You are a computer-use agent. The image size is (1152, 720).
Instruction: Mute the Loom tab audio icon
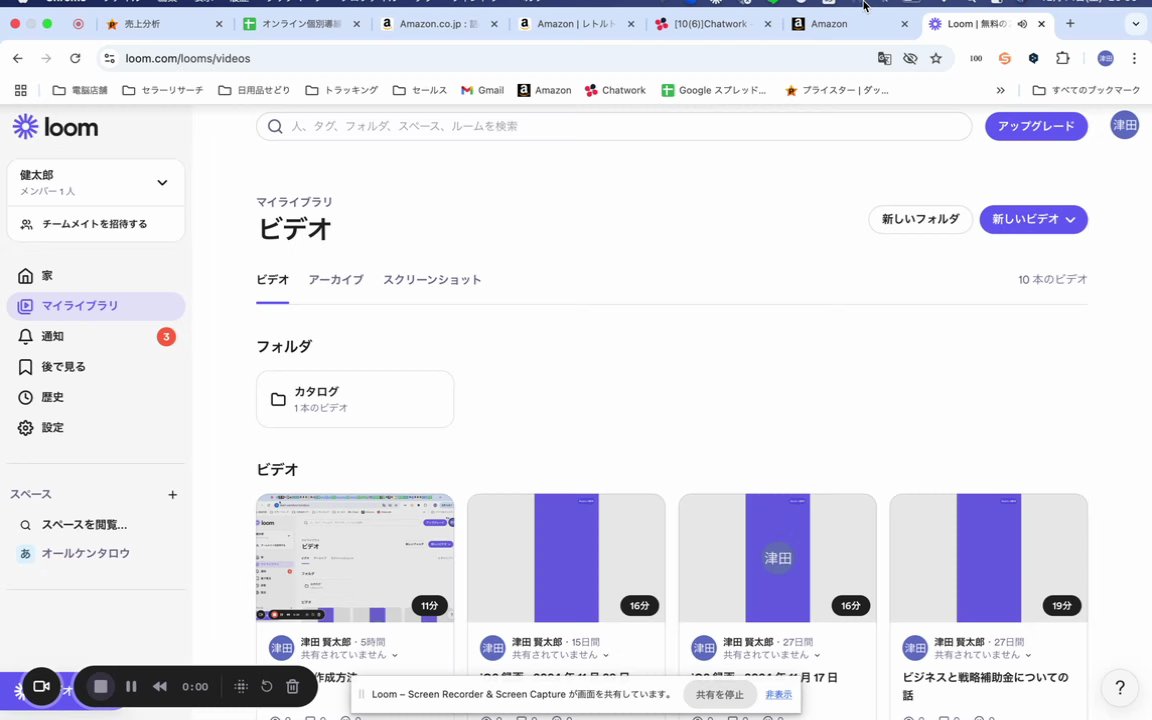(x=1022, y=24)
